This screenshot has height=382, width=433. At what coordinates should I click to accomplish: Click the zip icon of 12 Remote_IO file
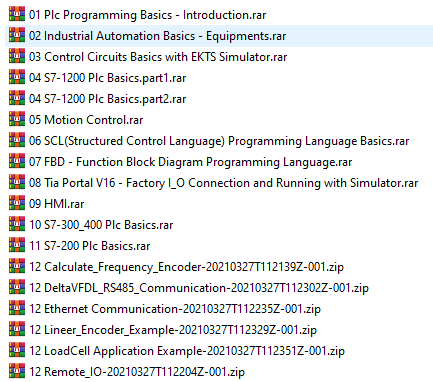point(17,371)
